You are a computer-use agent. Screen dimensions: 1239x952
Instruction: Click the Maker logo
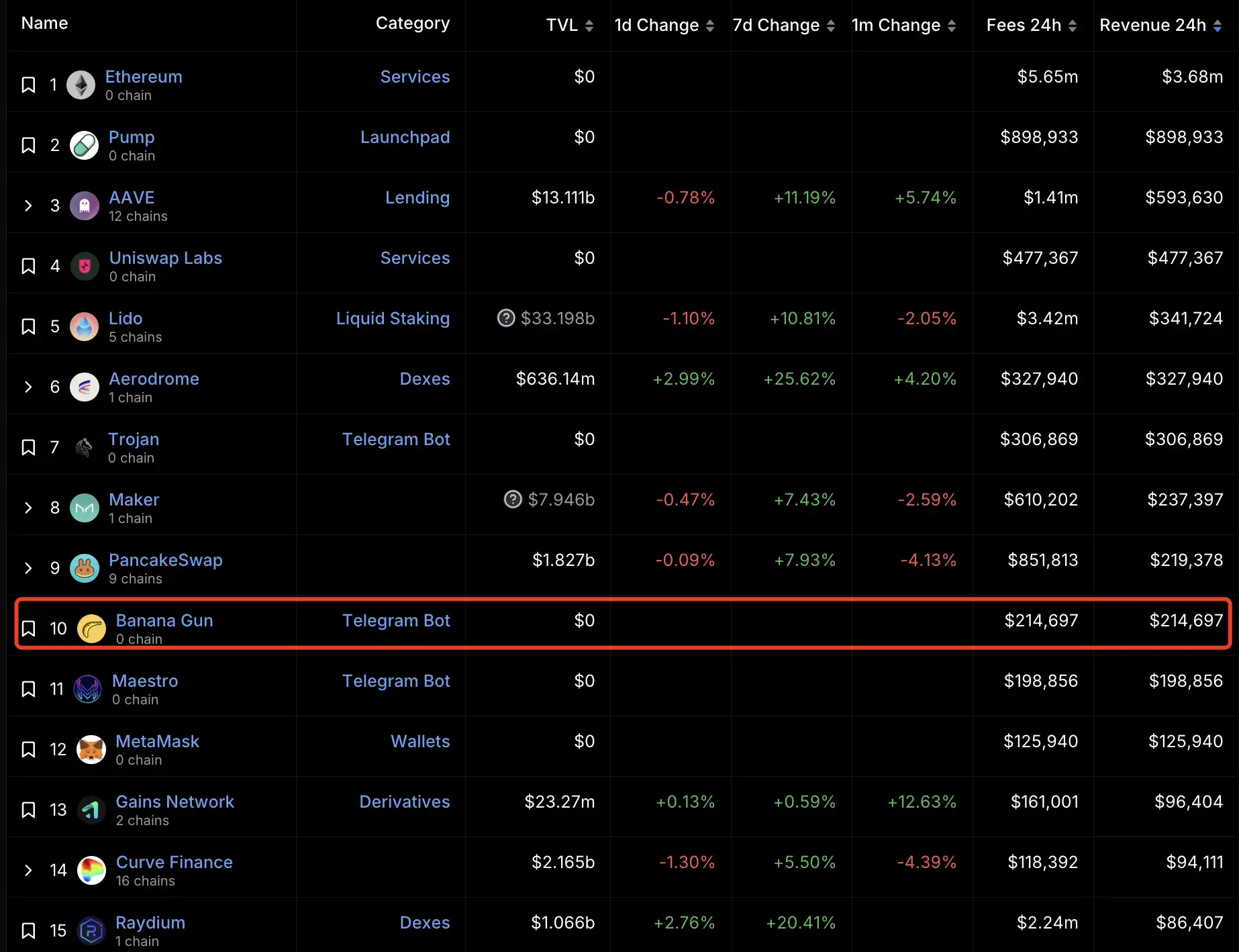(85, 508)
